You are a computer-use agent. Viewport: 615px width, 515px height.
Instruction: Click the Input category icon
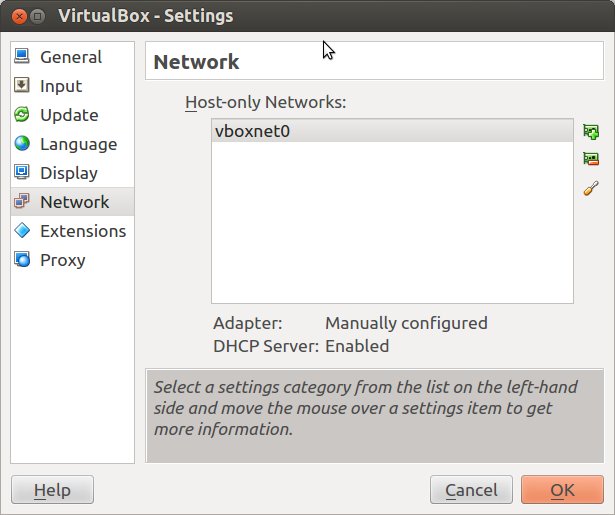(22, 85)
